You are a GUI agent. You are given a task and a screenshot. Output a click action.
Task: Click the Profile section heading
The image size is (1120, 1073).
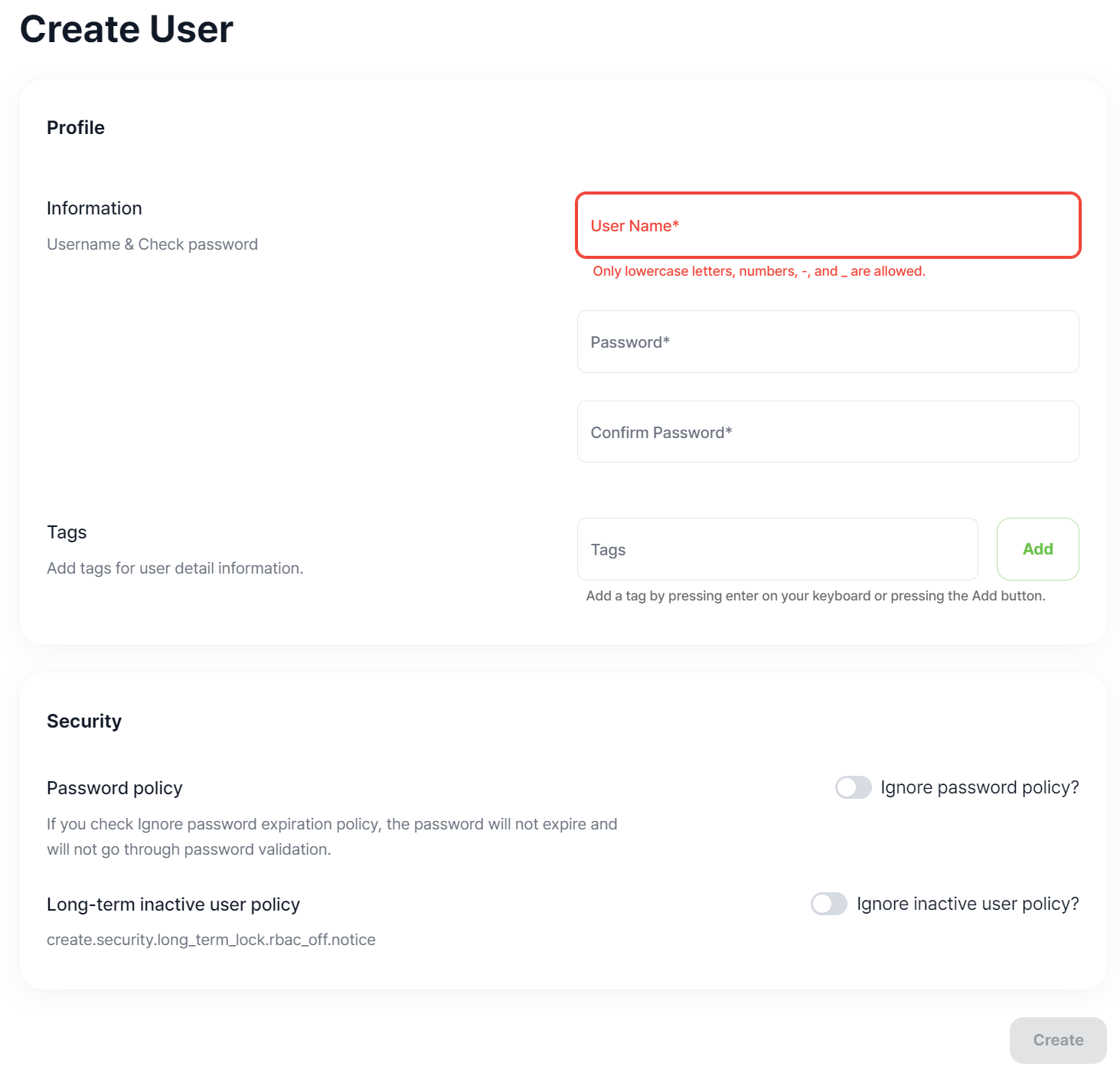click(76, 127)
